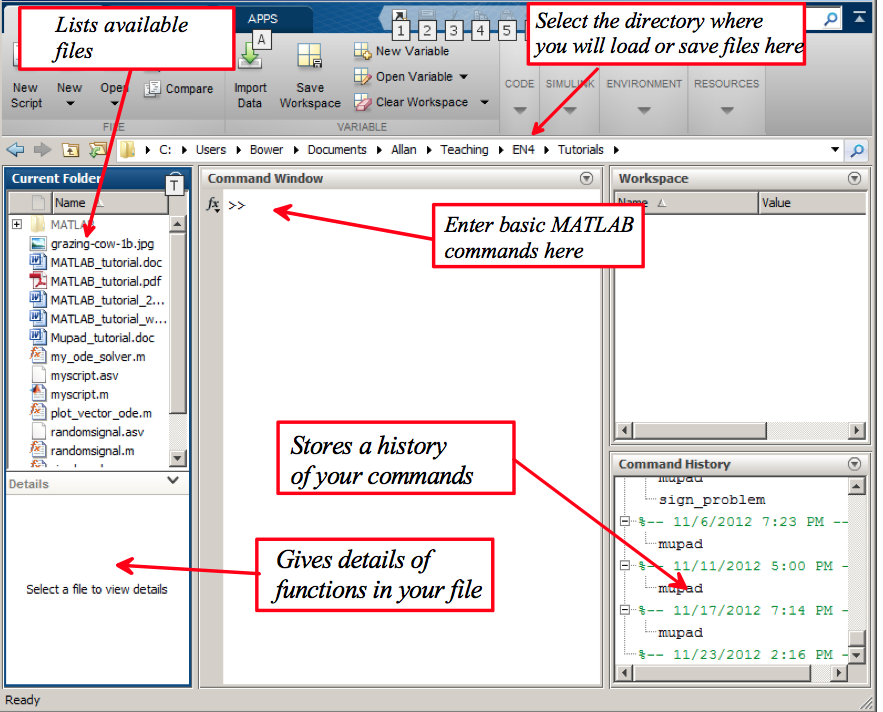Go to the Teaching folder in the path
Screen dimensions: 883x712
pos(464,150)
